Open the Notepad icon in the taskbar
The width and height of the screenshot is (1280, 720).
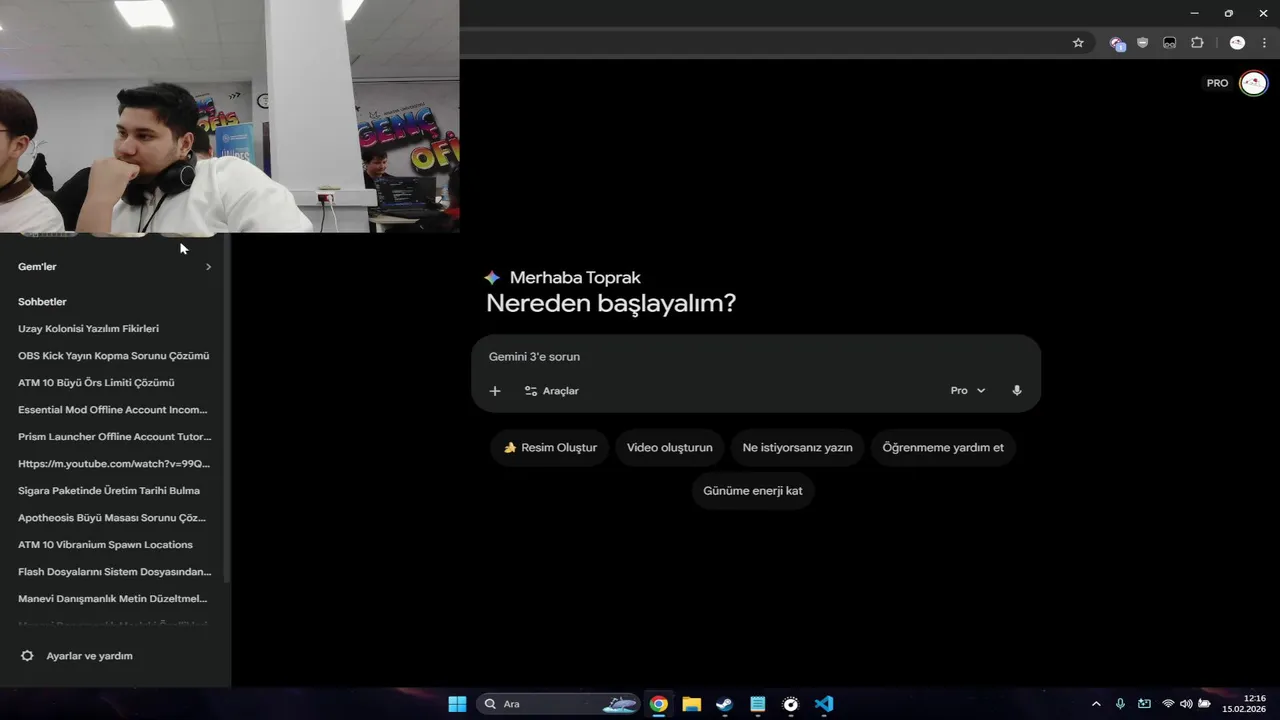[757, 704]
